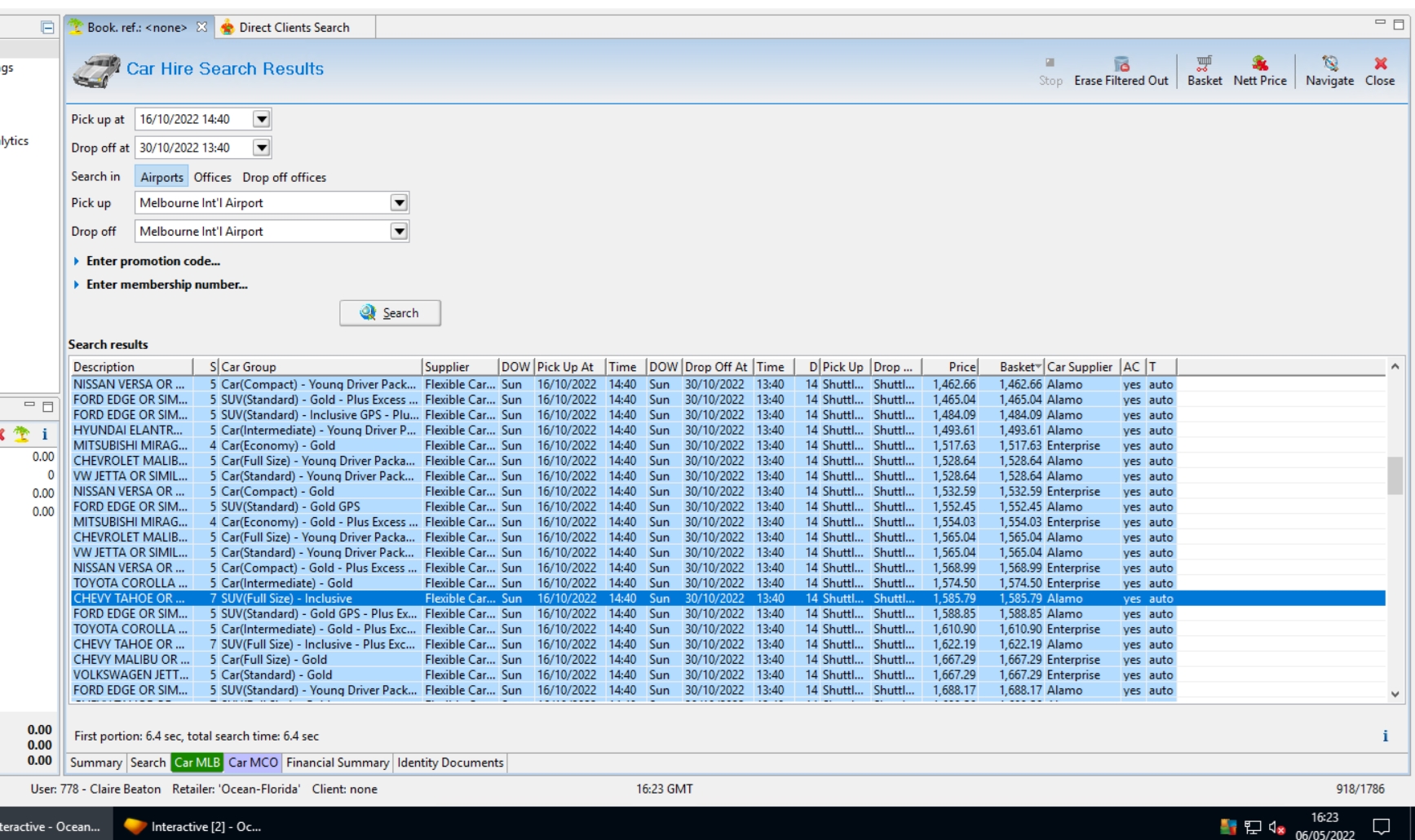Viewport: 1415px width, 840px height.
Task: Sort results by Basket column header
Action: pos(1011,367)
